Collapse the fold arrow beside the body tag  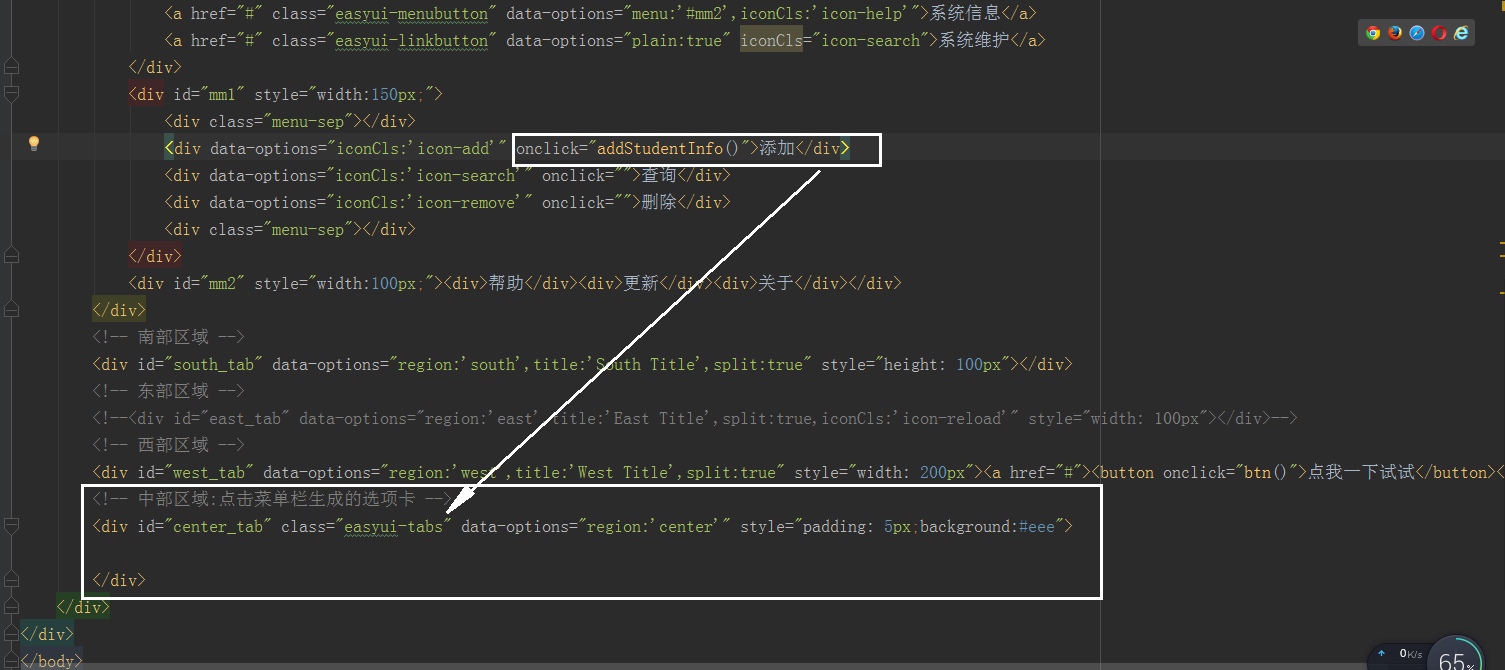pyautogui.click(x=11, y=660)
